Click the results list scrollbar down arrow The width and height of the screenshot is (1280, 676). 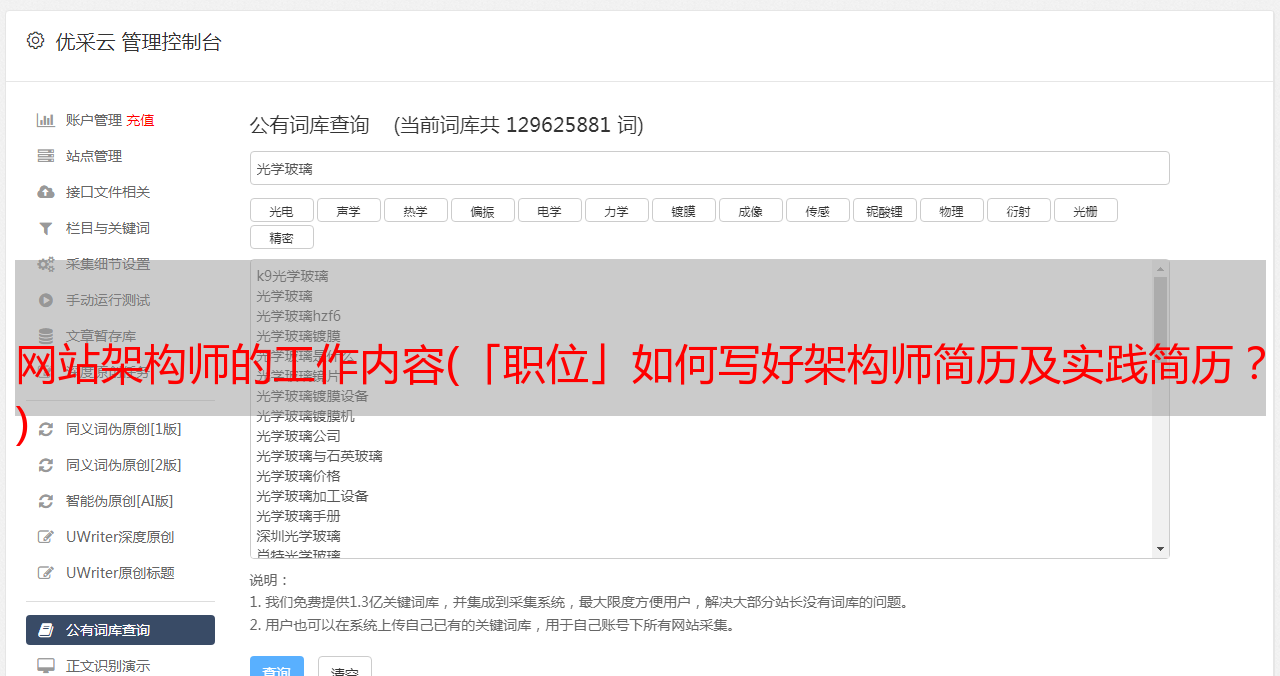click(1160, 549)
